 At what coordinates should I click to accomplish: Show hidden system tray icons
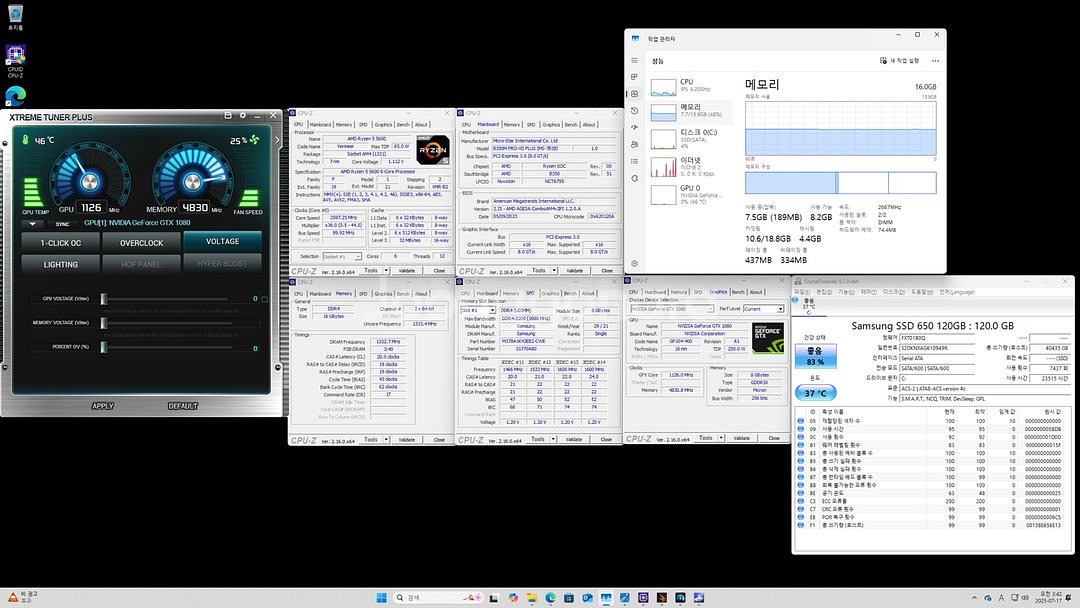point(974,598)
